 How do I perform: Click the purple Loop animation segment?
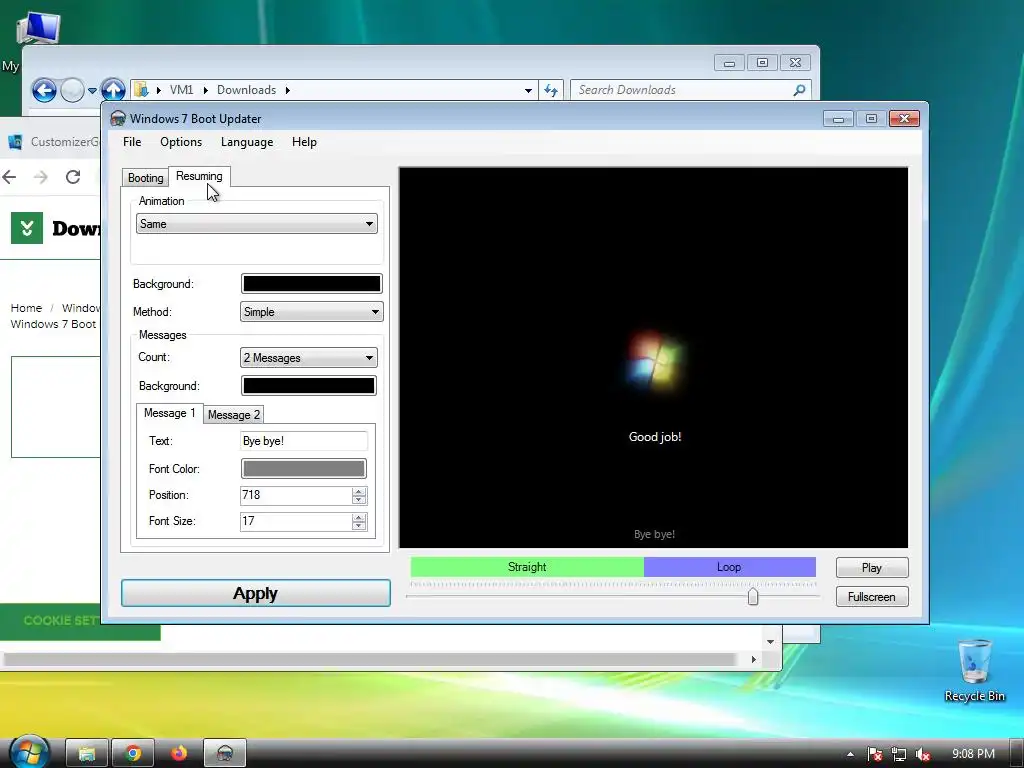tap(729, 567)
